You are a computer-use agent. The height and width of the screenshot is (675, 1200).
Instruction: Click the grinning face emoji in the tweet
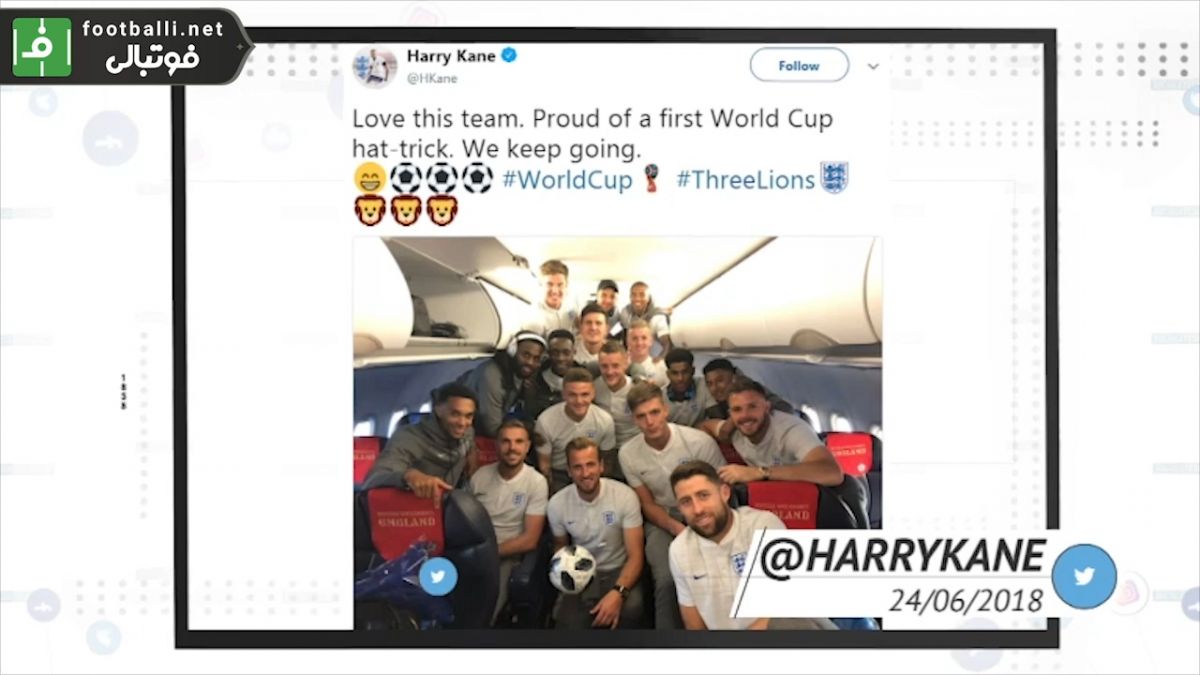[369, 178]
